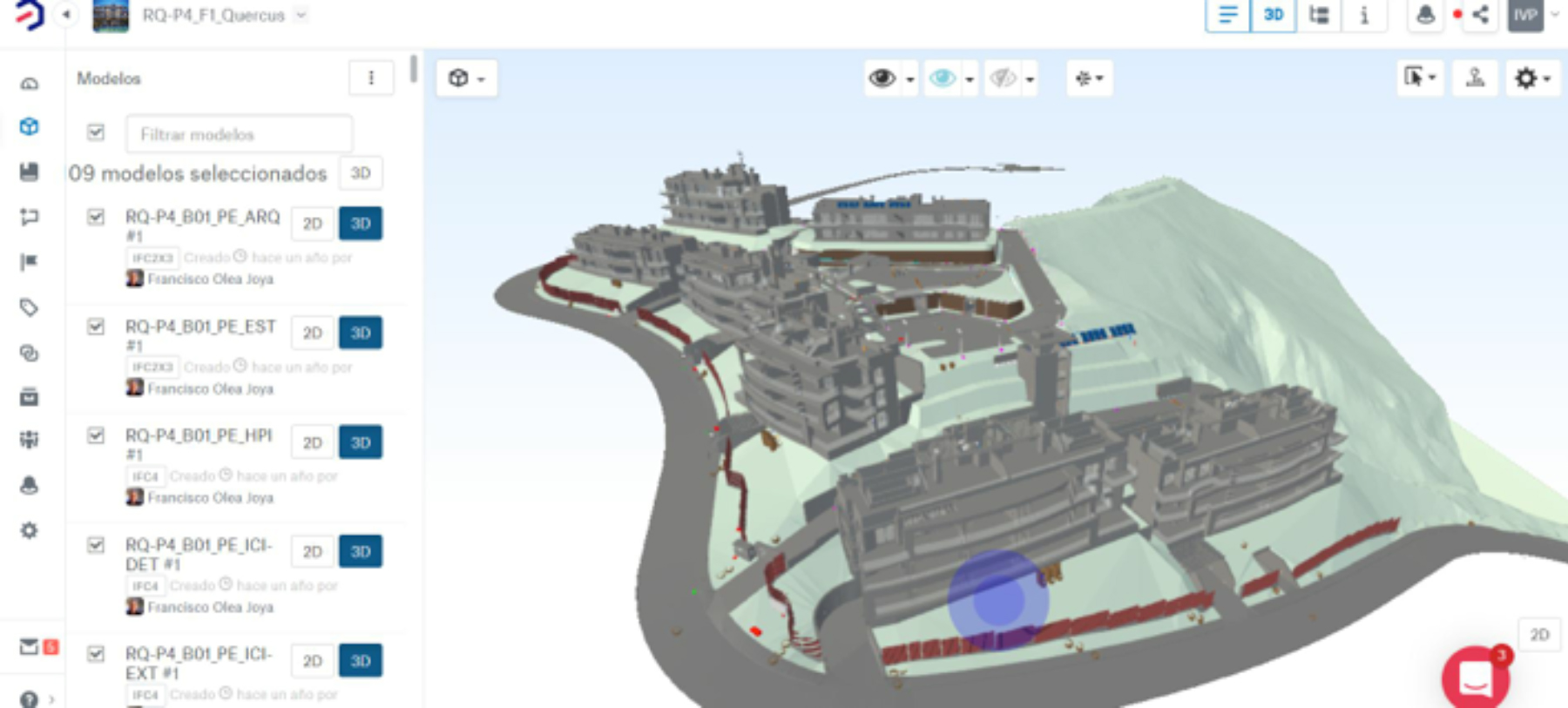Open RQ-P4_B01_PE_ICI-EXT in 3D

[361, 661]
